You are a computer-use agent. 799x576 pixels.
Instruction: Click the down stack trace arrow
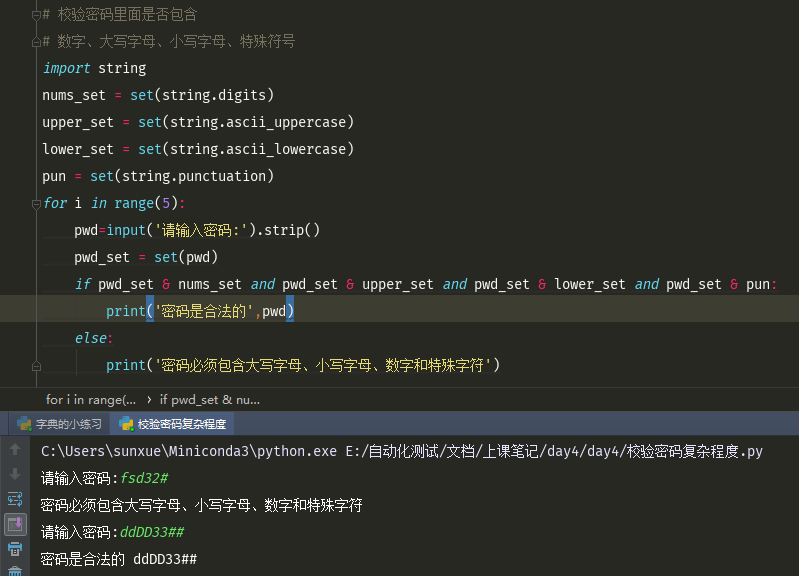coord(15,475)
